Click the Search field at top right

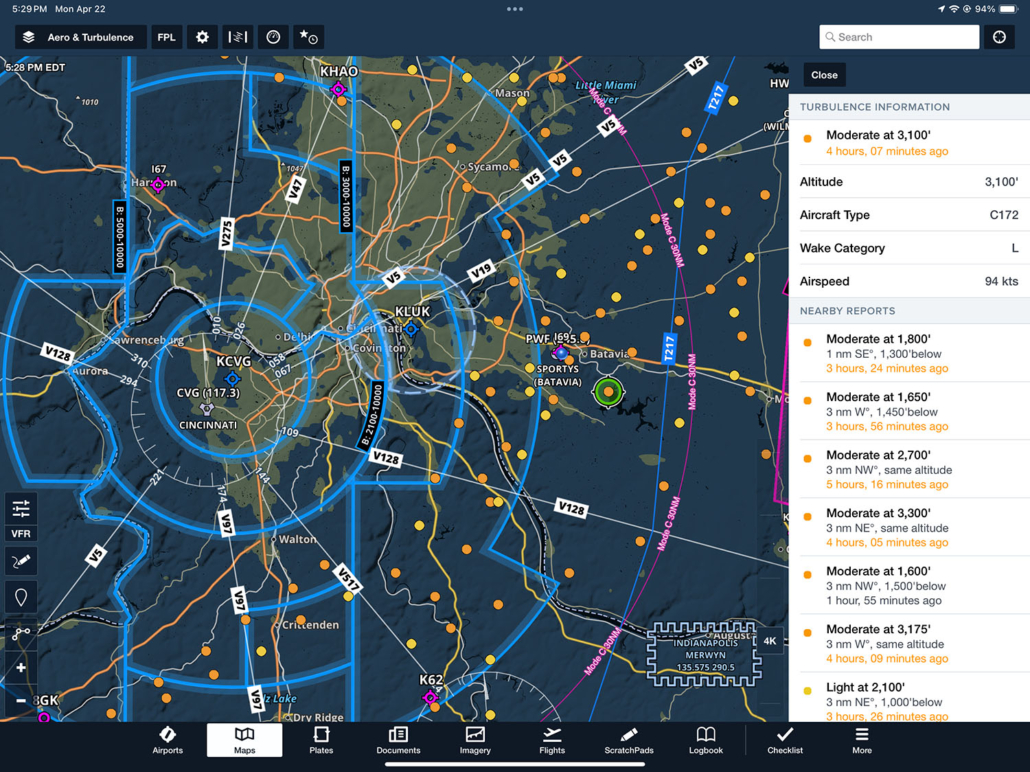(898, 36)
